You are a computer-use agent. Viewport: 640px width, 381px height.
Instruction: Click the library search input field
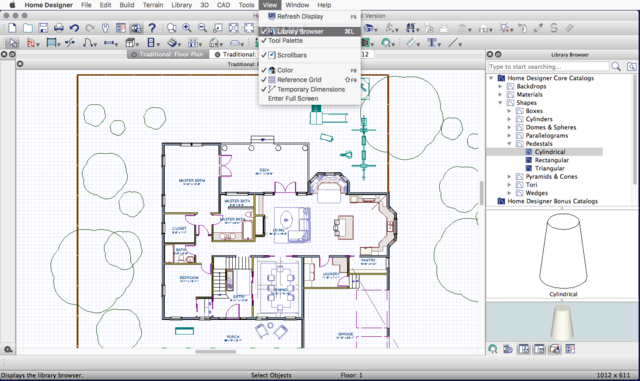click(548, 66)
